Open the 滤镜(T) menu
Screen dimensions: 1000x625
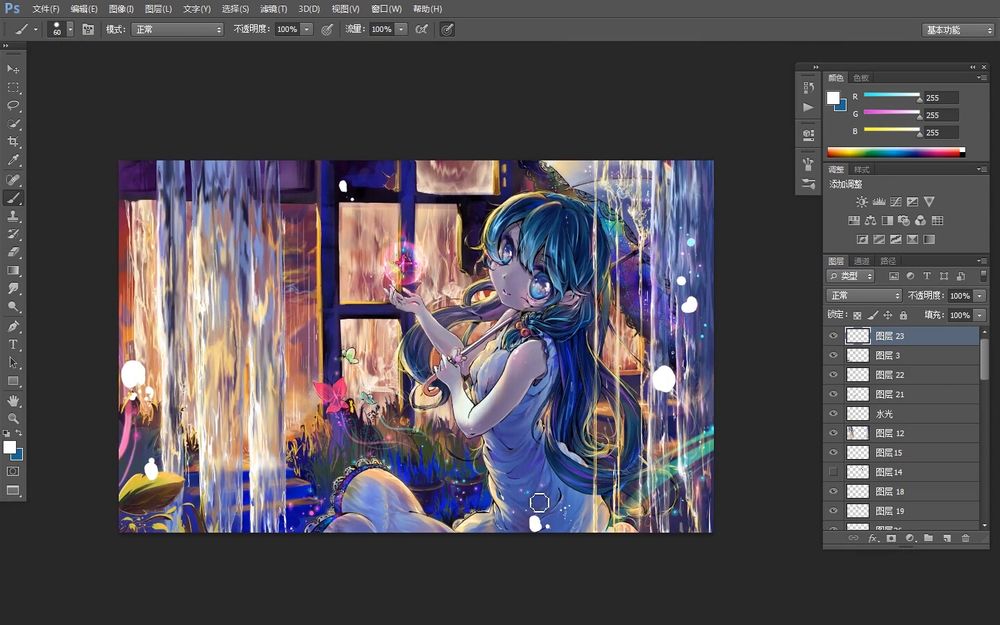tap(273, 9)
